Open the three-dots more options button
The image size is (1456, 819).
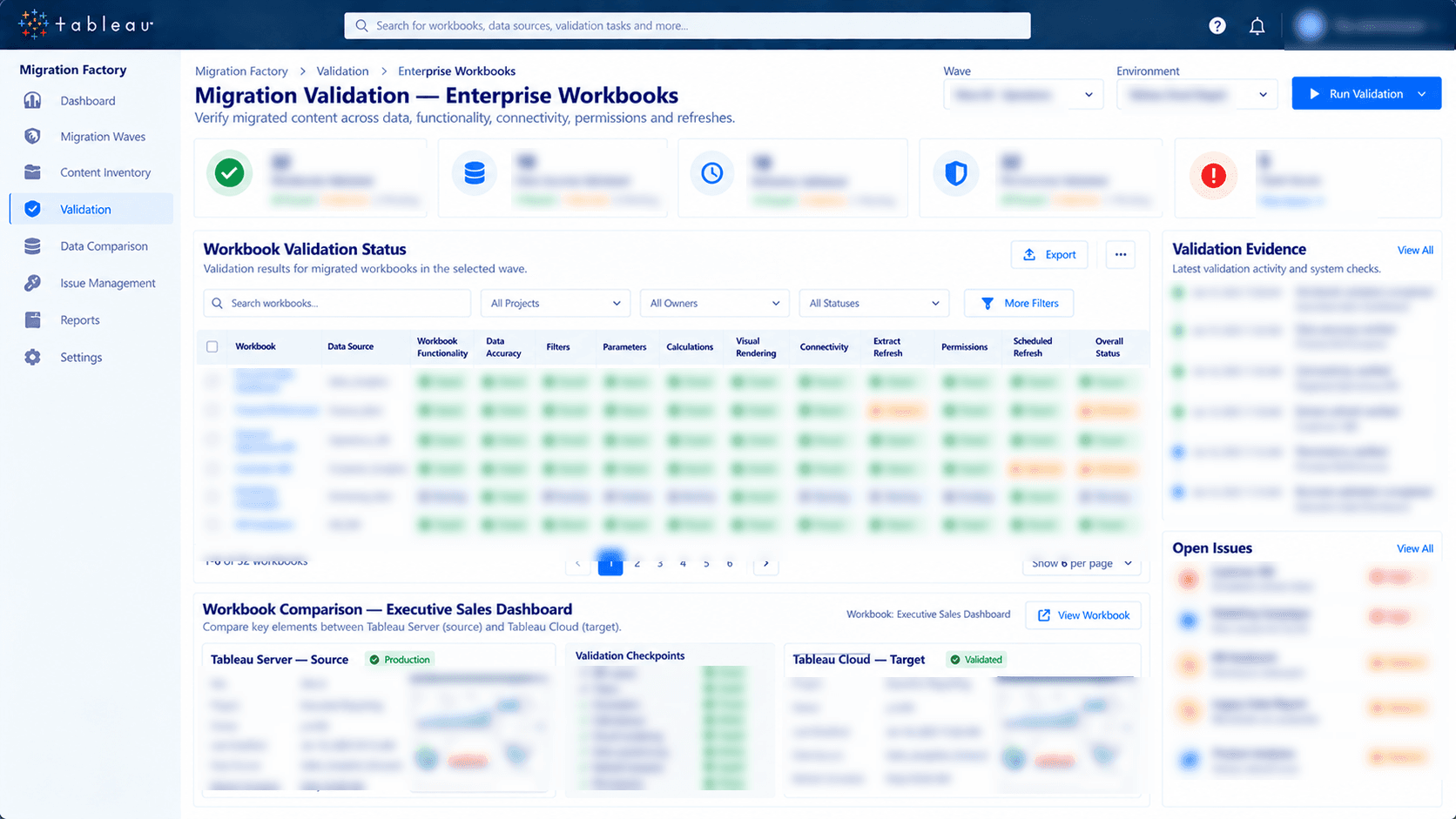click(1121, 255)
